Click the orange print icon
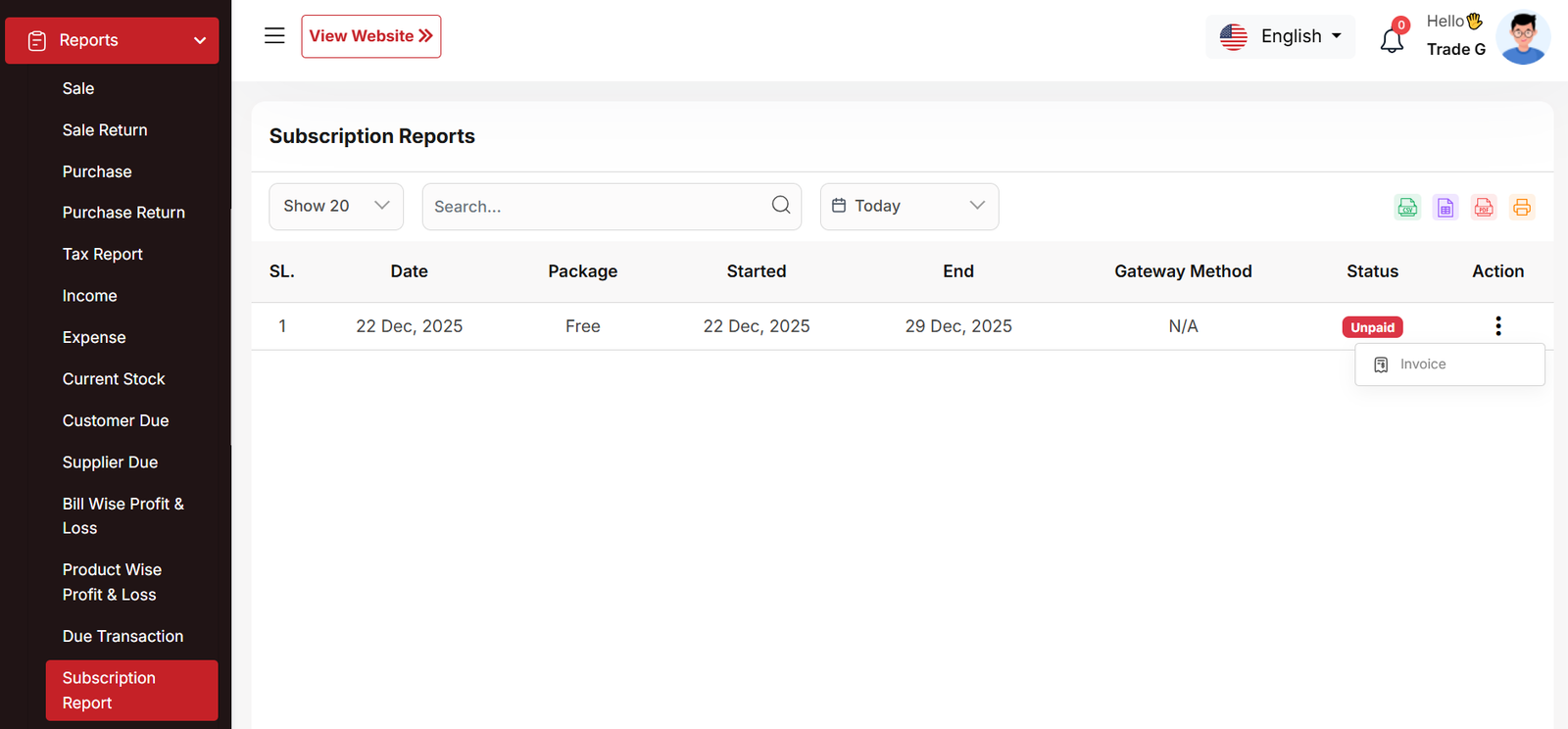 (x=1521, y=207)
